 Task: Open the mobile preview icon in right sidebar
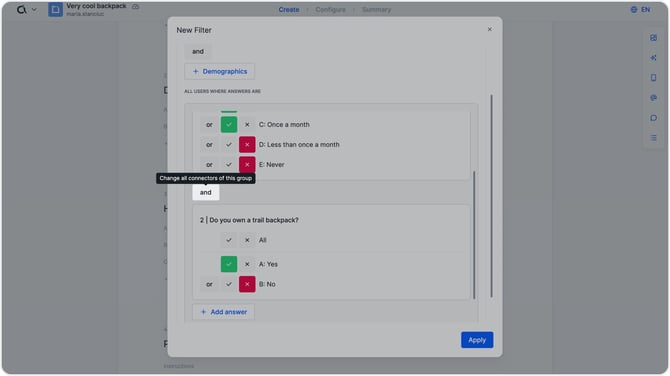(653, 78)
